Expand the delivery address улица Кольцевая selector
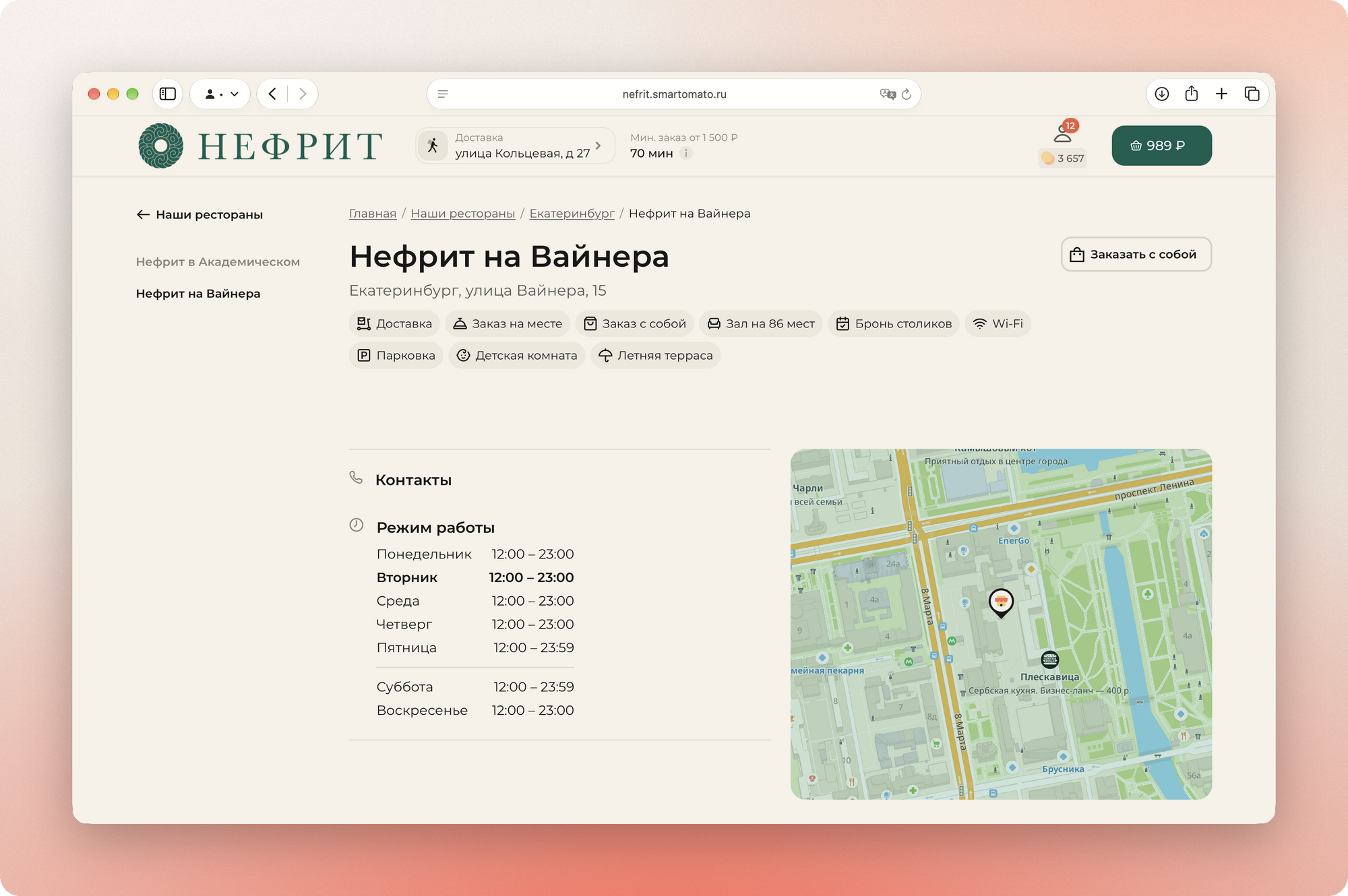This screenshot has height=896, width=1348. [515, 146]
